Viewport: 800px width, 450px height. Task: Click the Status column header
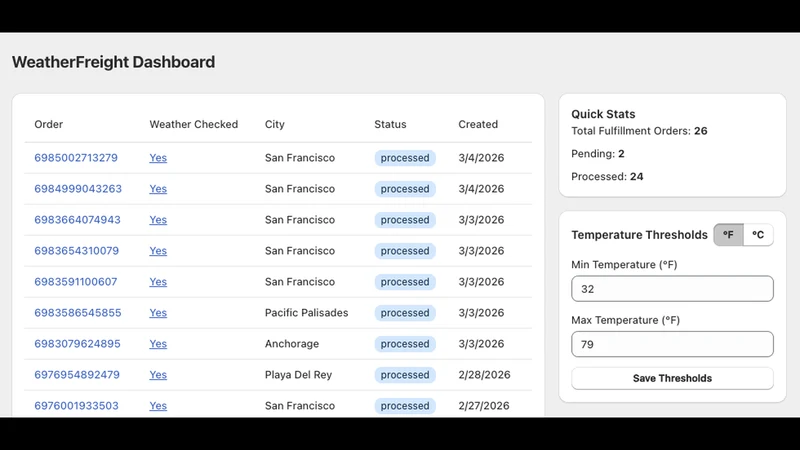tap(390, 124)
